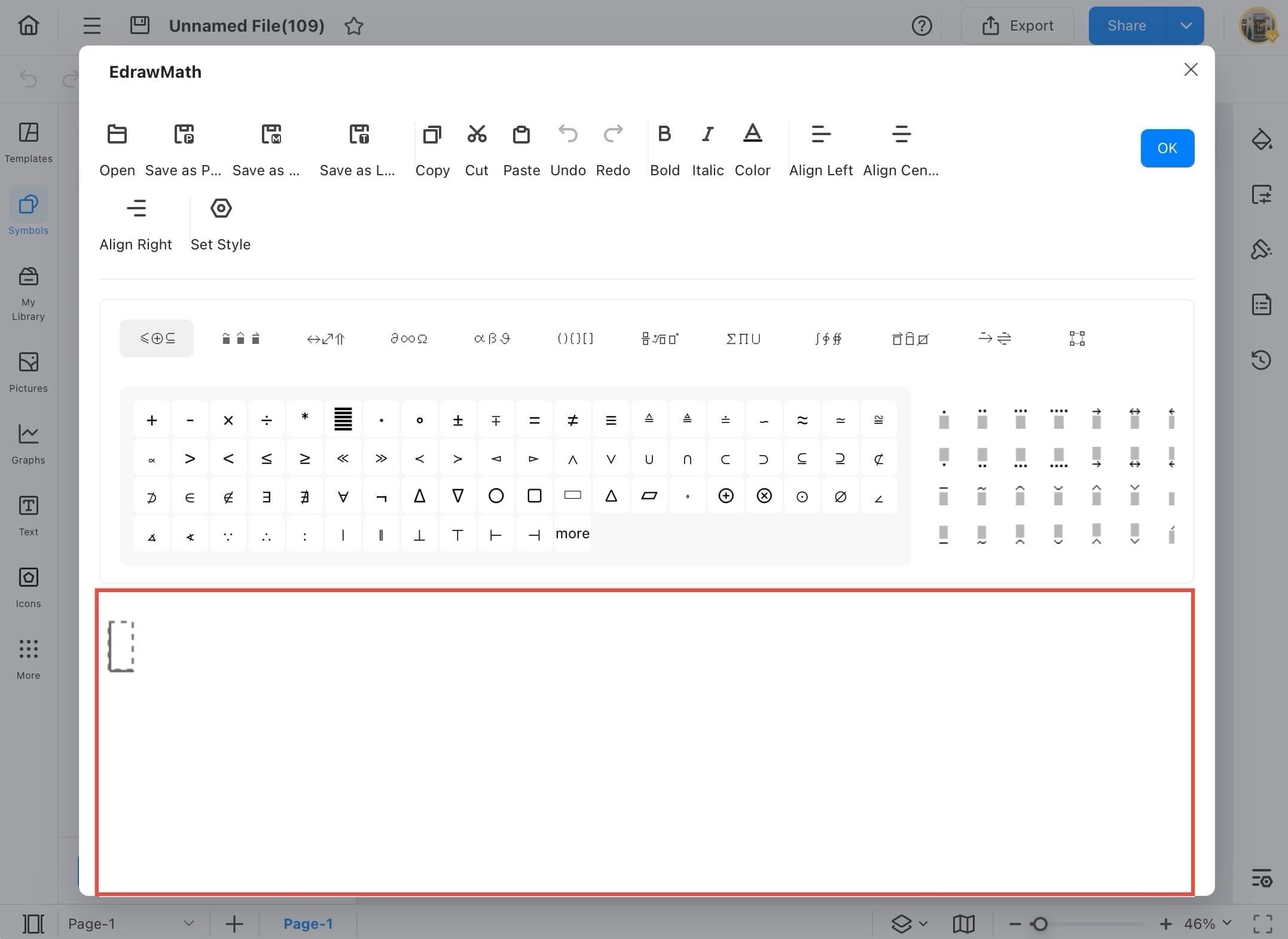This screenshot has height=939, width=1288.
Task: Select the Graphs panel
Action: 28,443
